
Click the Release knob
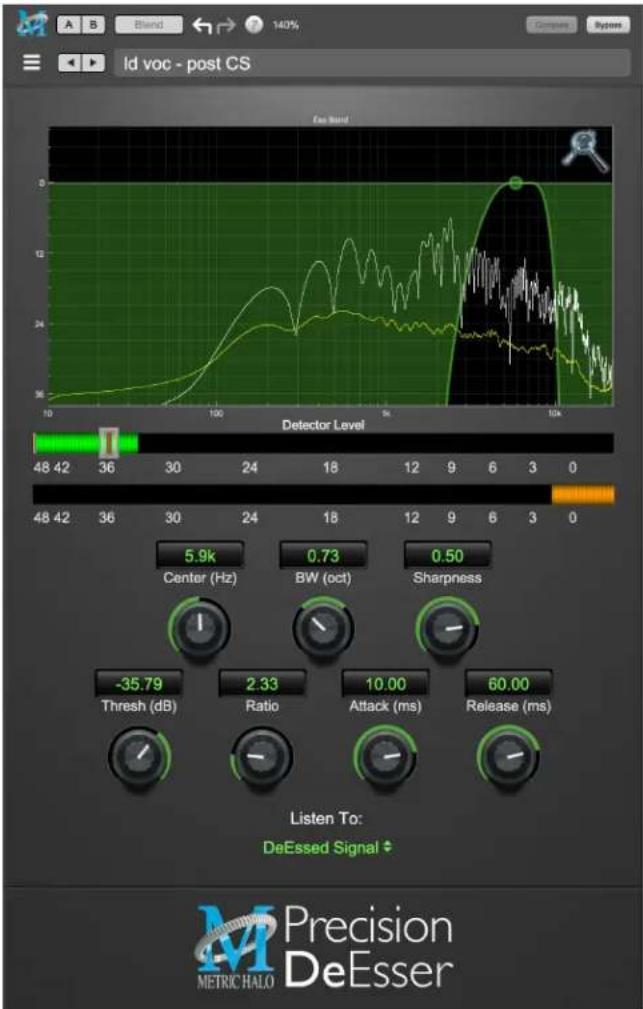tap(508, 756)
